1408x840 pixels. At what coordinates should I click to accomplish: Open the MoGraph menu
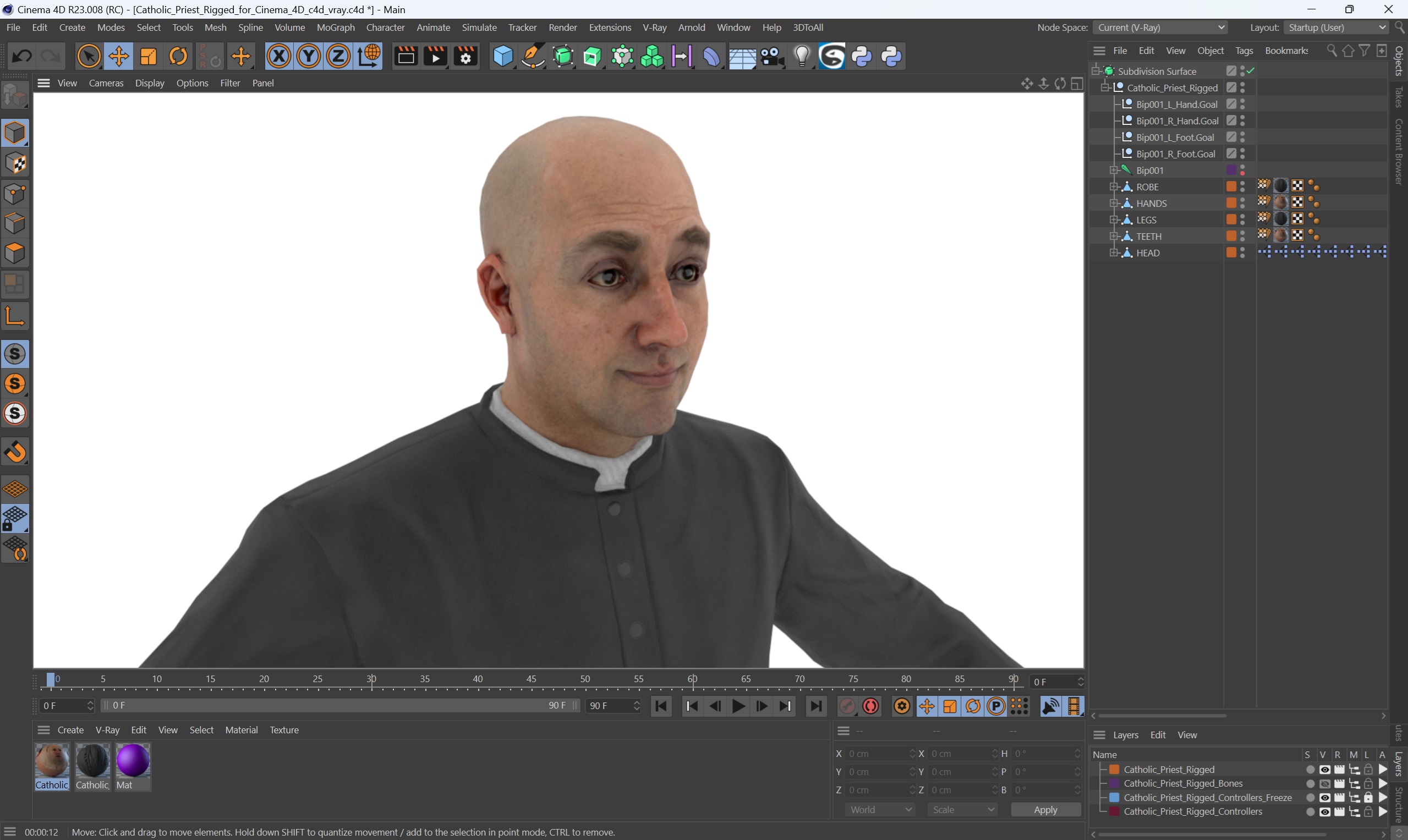336,27
